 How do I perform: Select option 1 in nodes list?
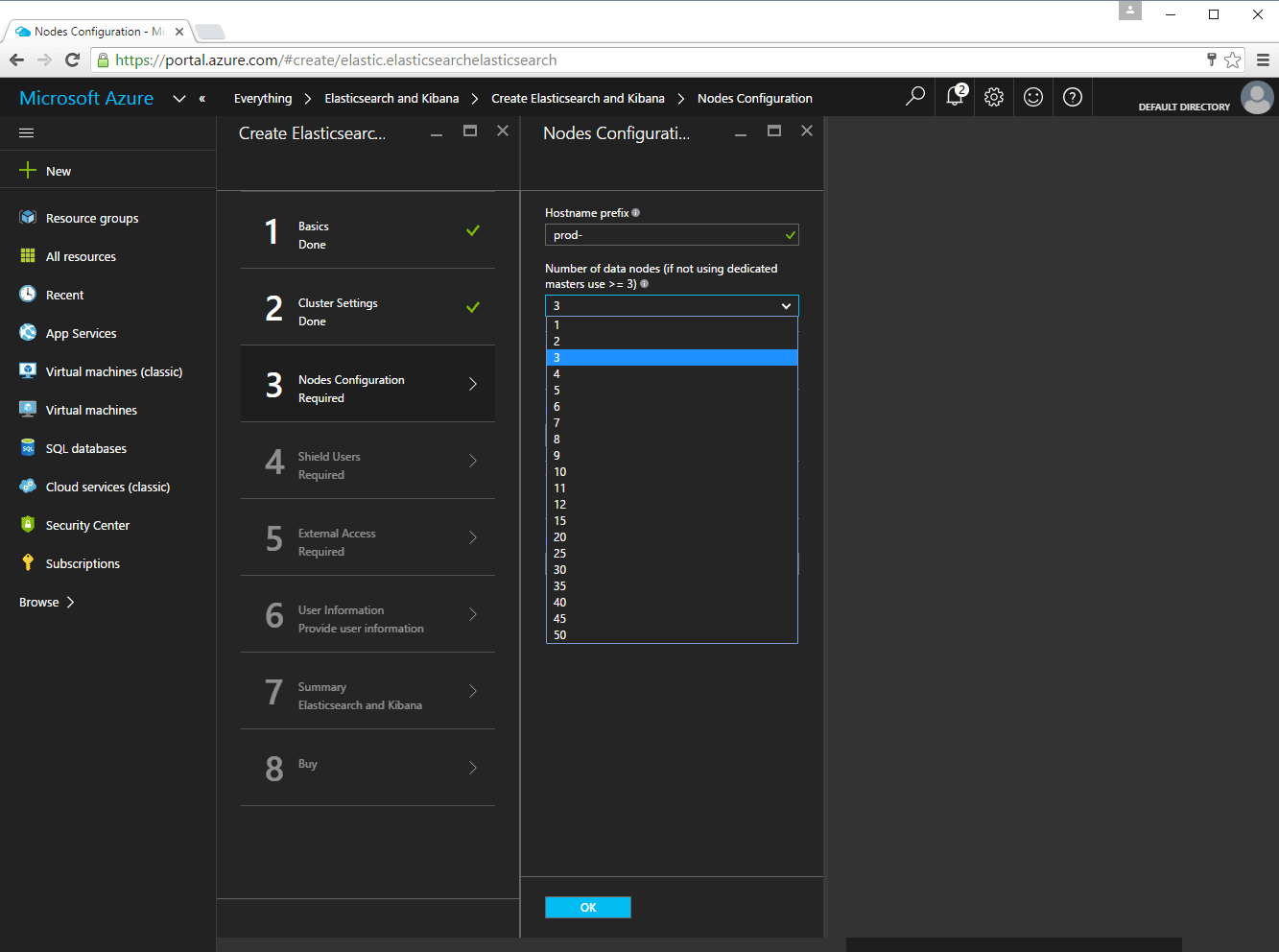672,324
